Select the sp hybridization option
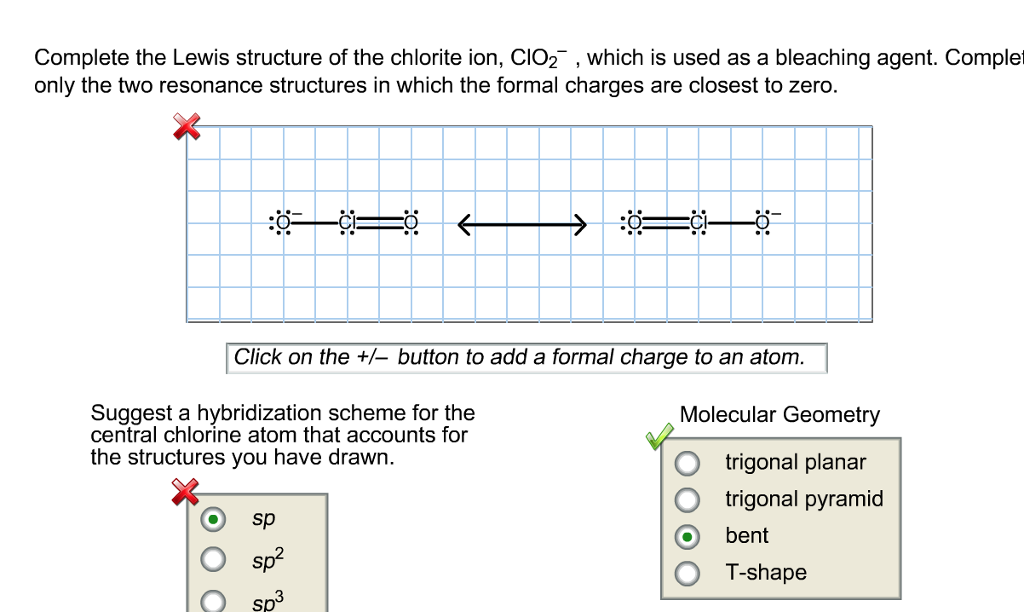The image size is (1024, 612). [212, 518]
